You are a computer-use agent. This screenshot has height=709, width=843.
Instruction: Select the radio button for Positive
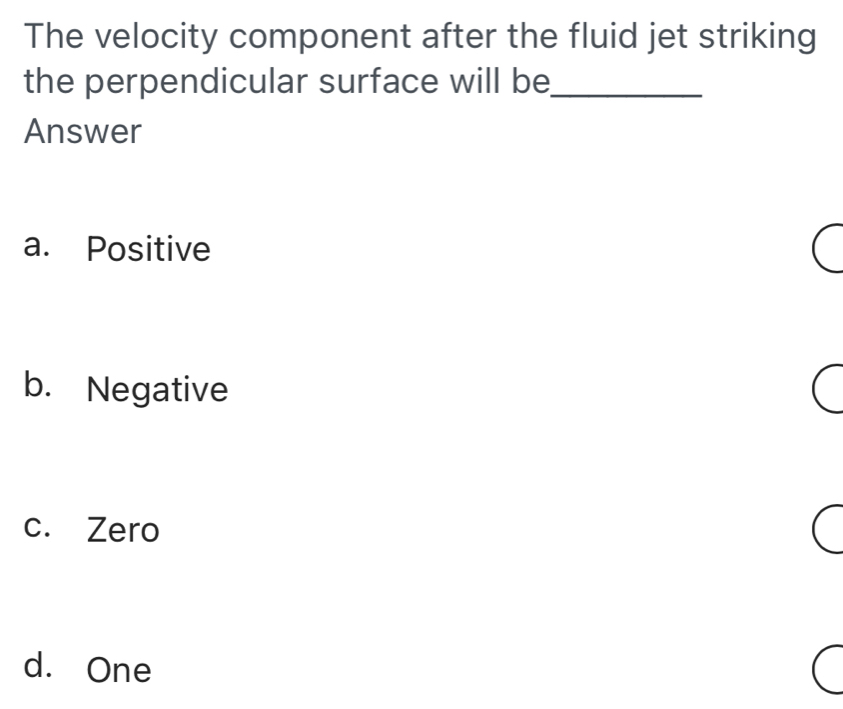click(x=826, y=249)
